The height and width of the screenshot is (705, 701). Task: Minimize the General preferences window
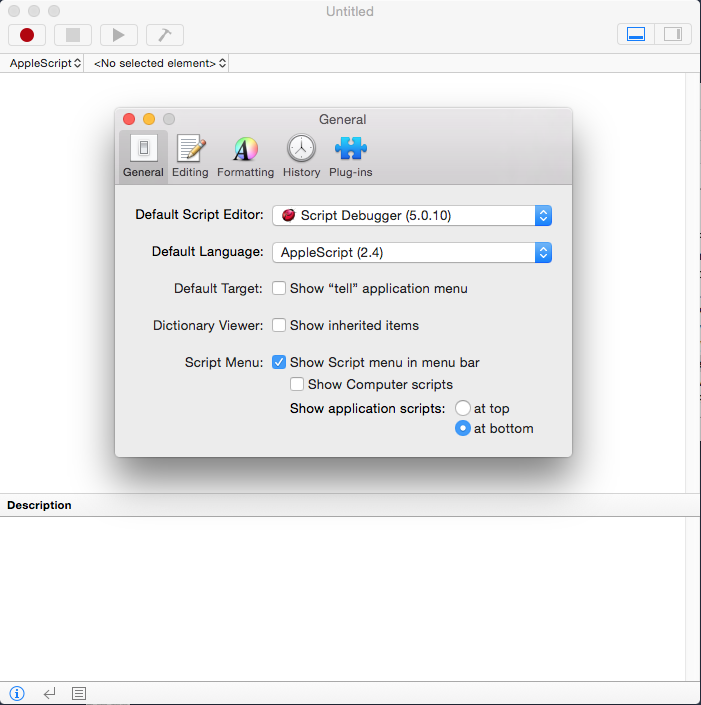[149, 119]
